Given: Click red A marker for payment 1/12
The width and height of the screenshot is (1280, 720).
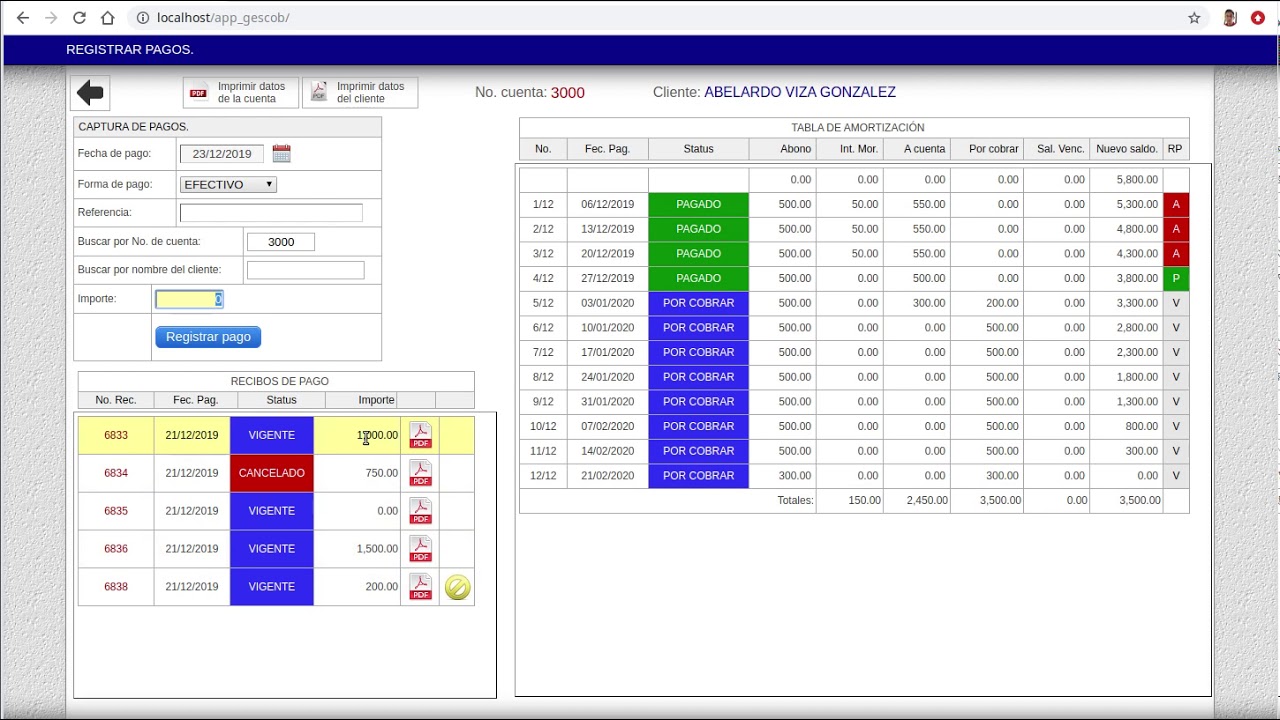Looking at the screenshot, I should [1176, 204].
